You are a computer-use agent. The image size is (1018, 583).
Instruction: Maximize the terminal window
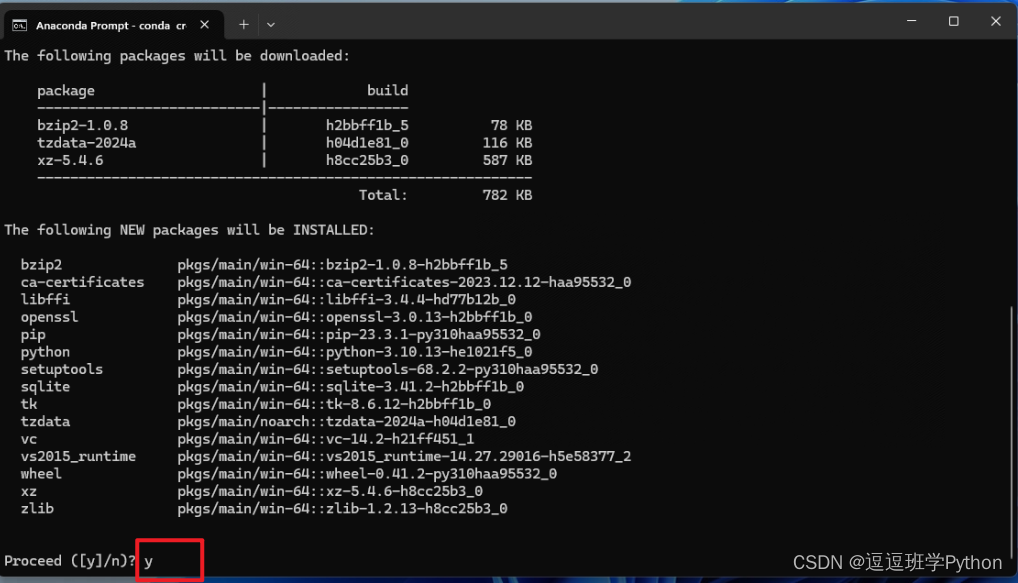point(953,21)
